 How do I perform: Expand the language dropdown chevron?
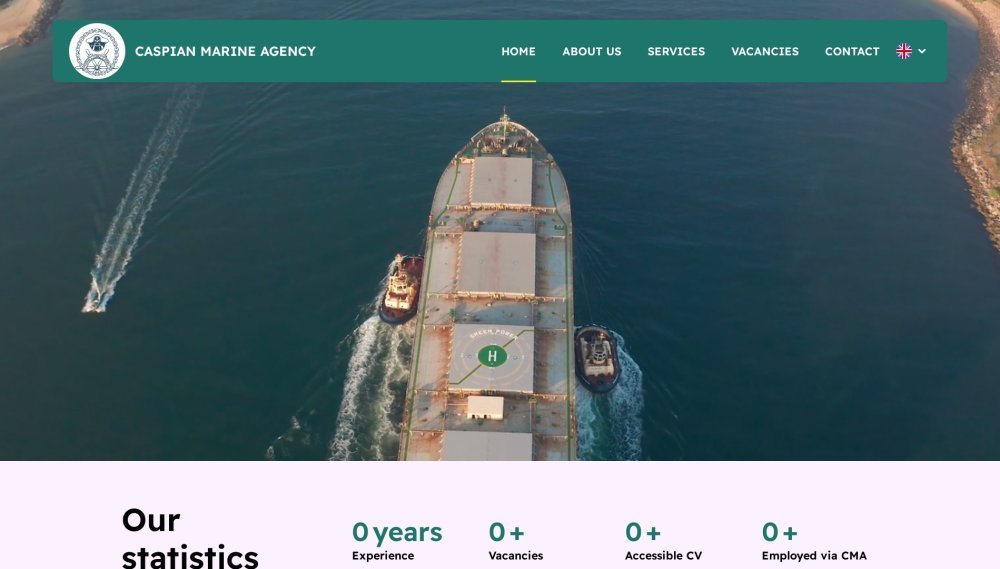(922, 51)
